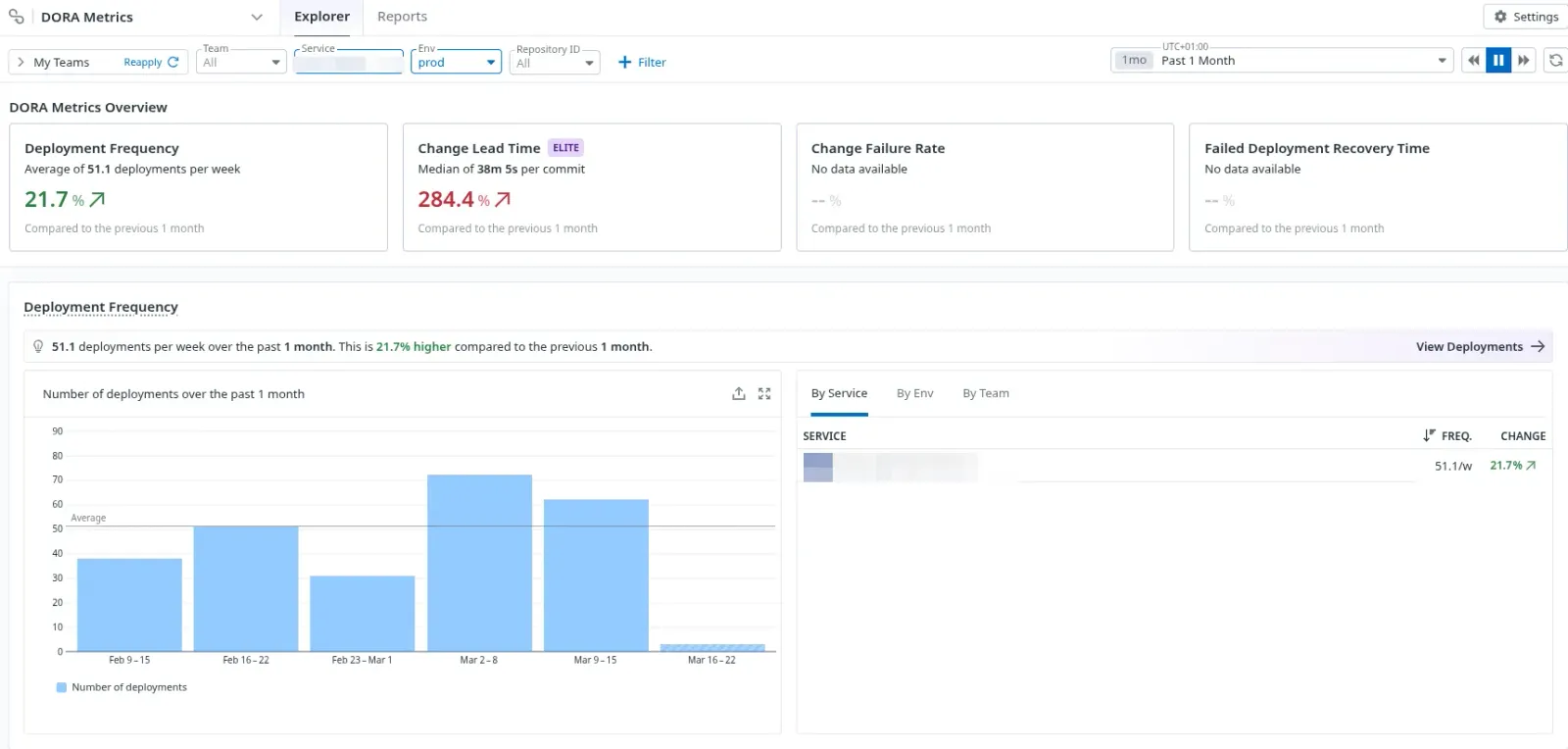Open the Team filter dropdown
The width and height of the screenshot is (1568, 749).
pos(241,62)
